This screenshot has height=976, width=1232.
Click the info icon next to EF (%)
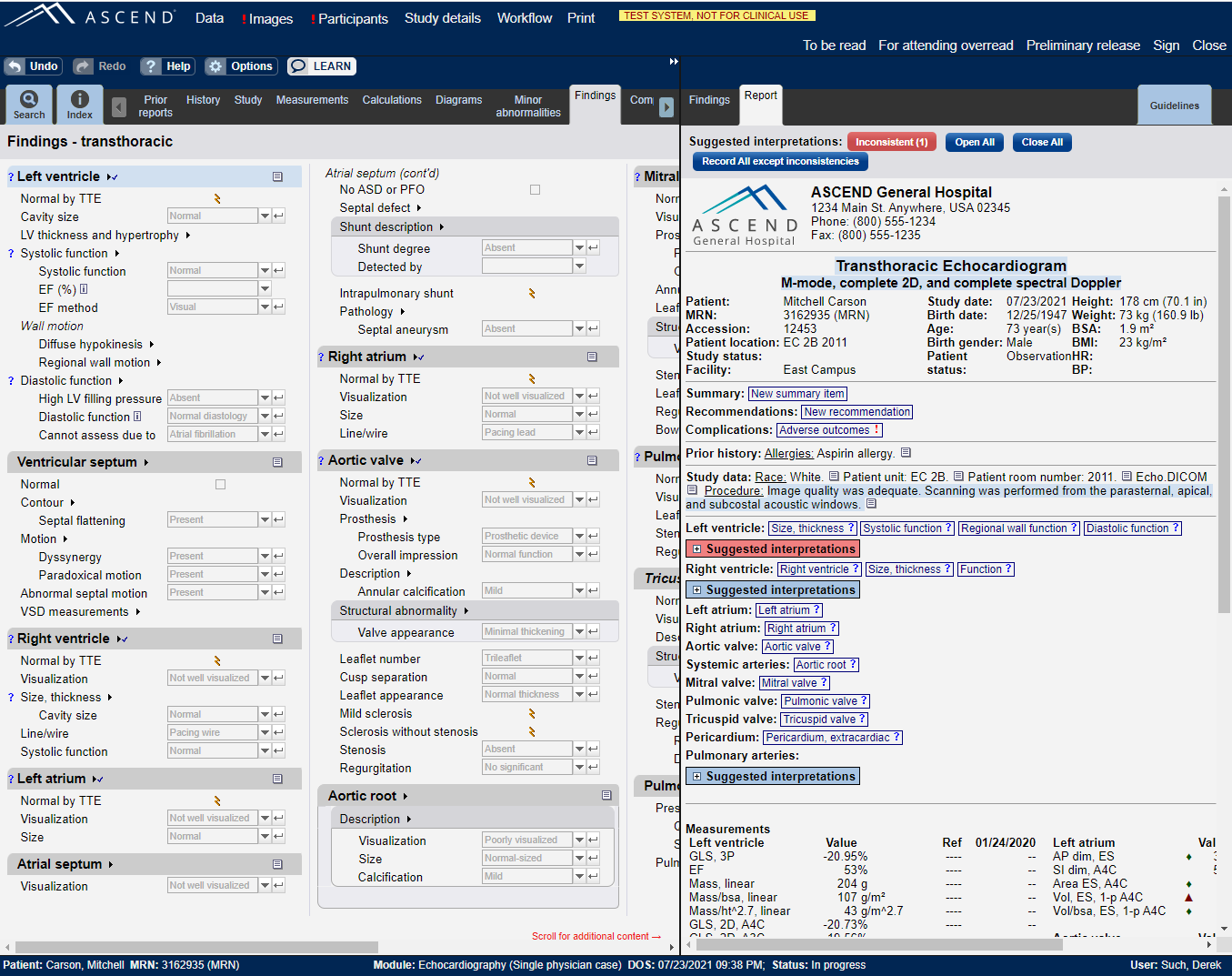click(84, 289)
